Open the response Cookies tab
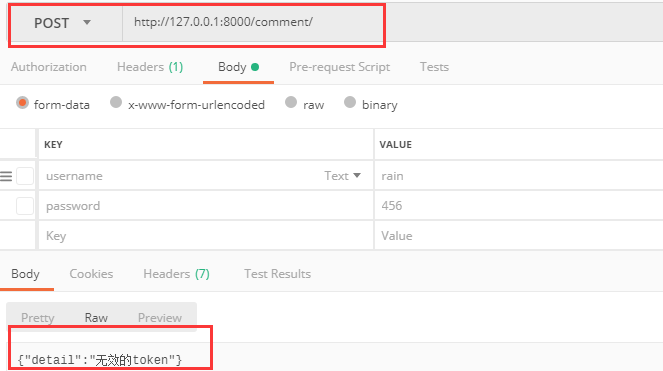 click(91, 274)
